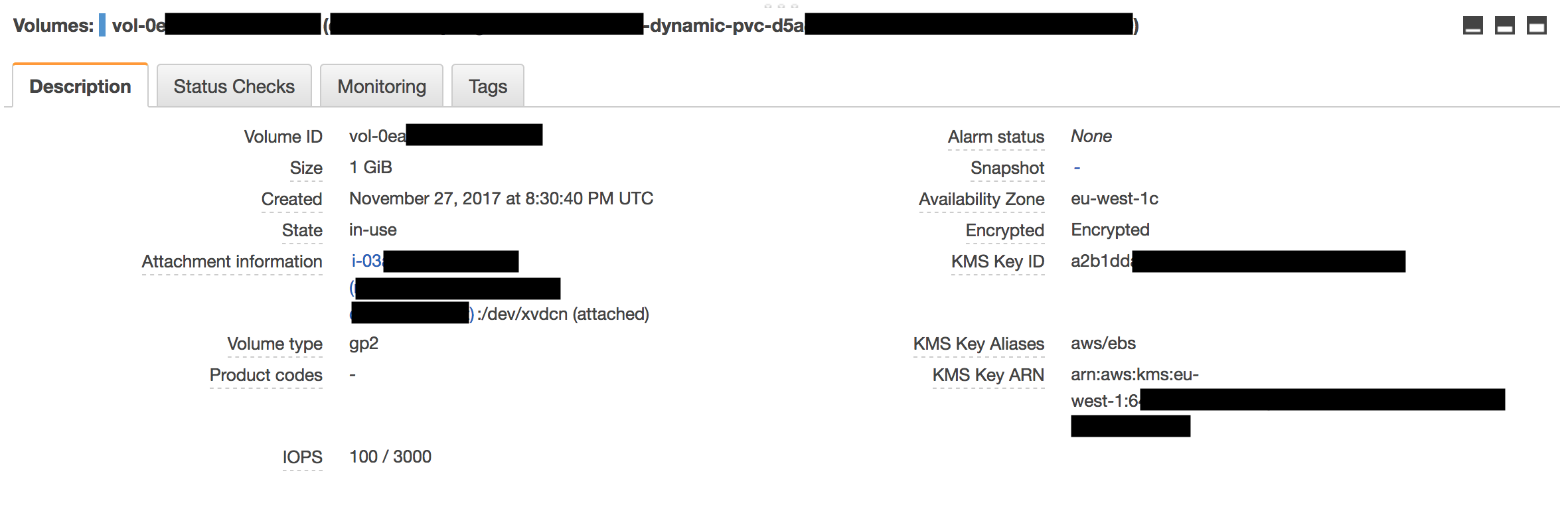Click the Snapshot dash value link
The width and height of the screenshot is (1568, 511).
(1077, 168)
